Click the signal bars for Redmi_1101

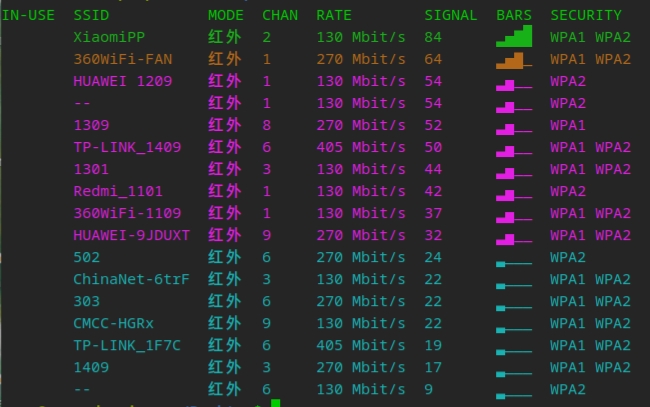[514, 195]
